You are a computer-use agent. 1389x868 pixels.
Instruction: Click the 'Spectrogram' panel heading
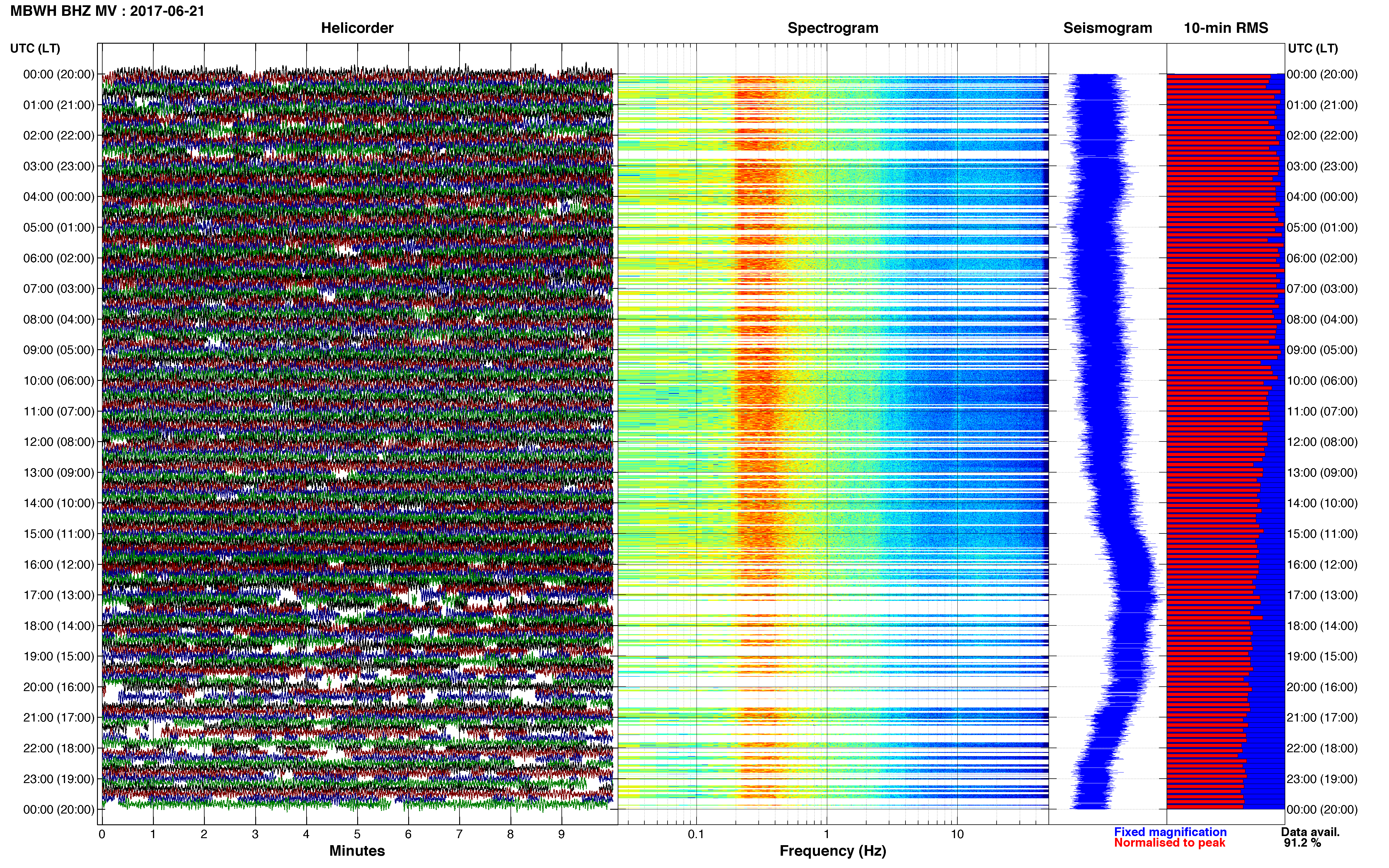833,28
